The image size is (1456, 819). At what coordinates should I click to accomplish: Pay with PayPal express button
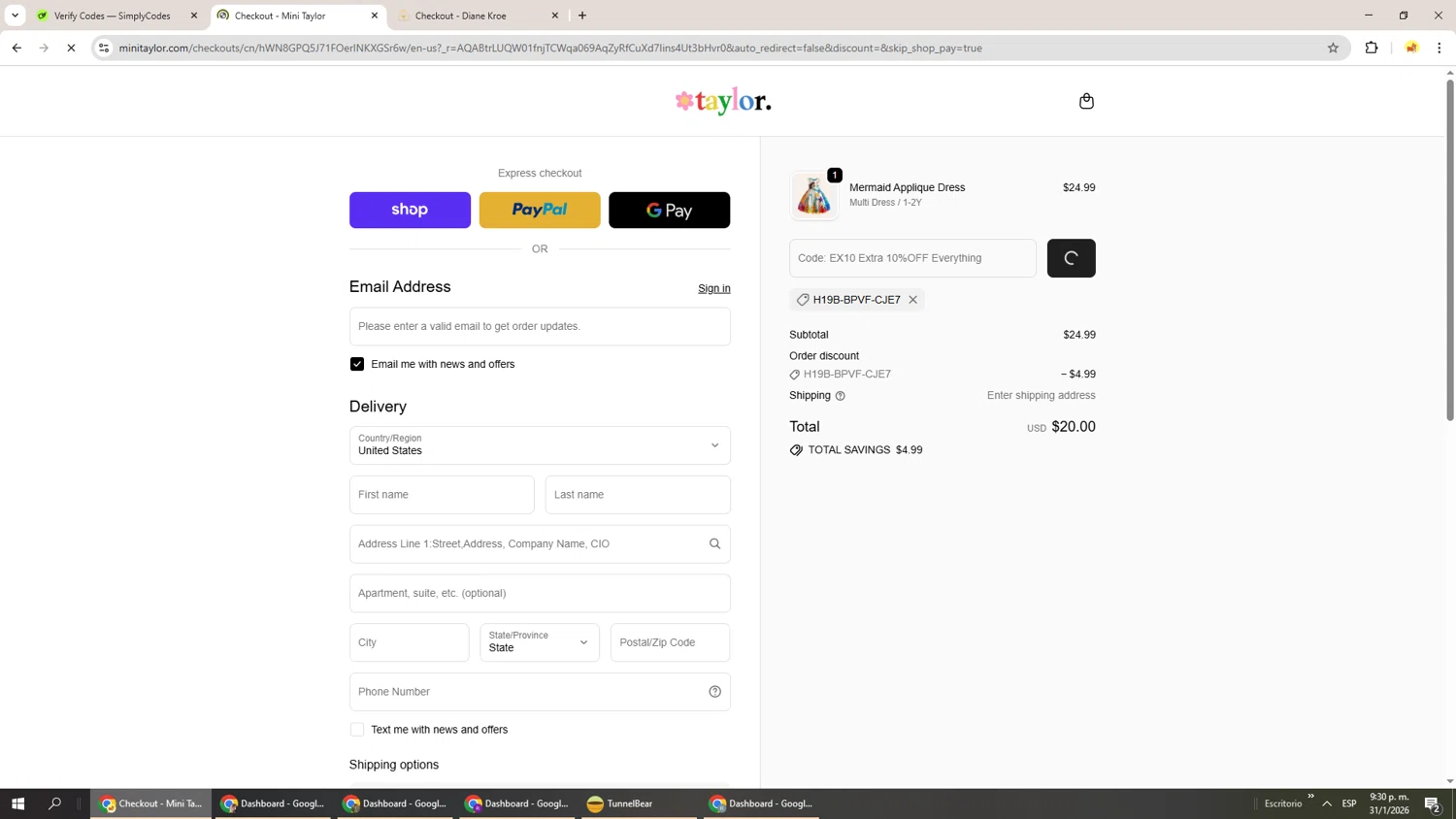click(540, 210)
